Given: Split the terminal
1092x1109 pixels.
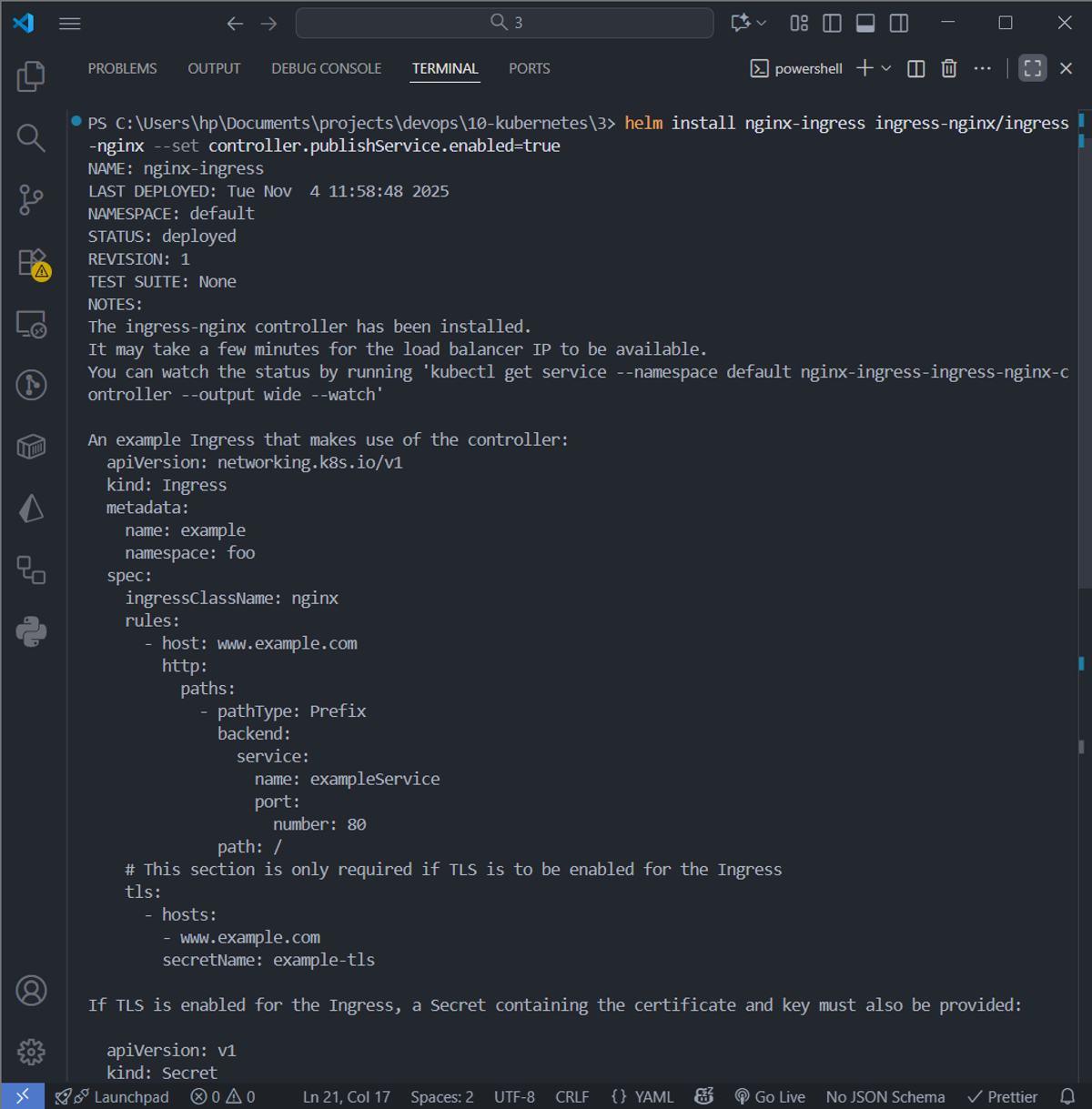Looking at the screenshot, I should pyautogui.click(x=916, y=68).
